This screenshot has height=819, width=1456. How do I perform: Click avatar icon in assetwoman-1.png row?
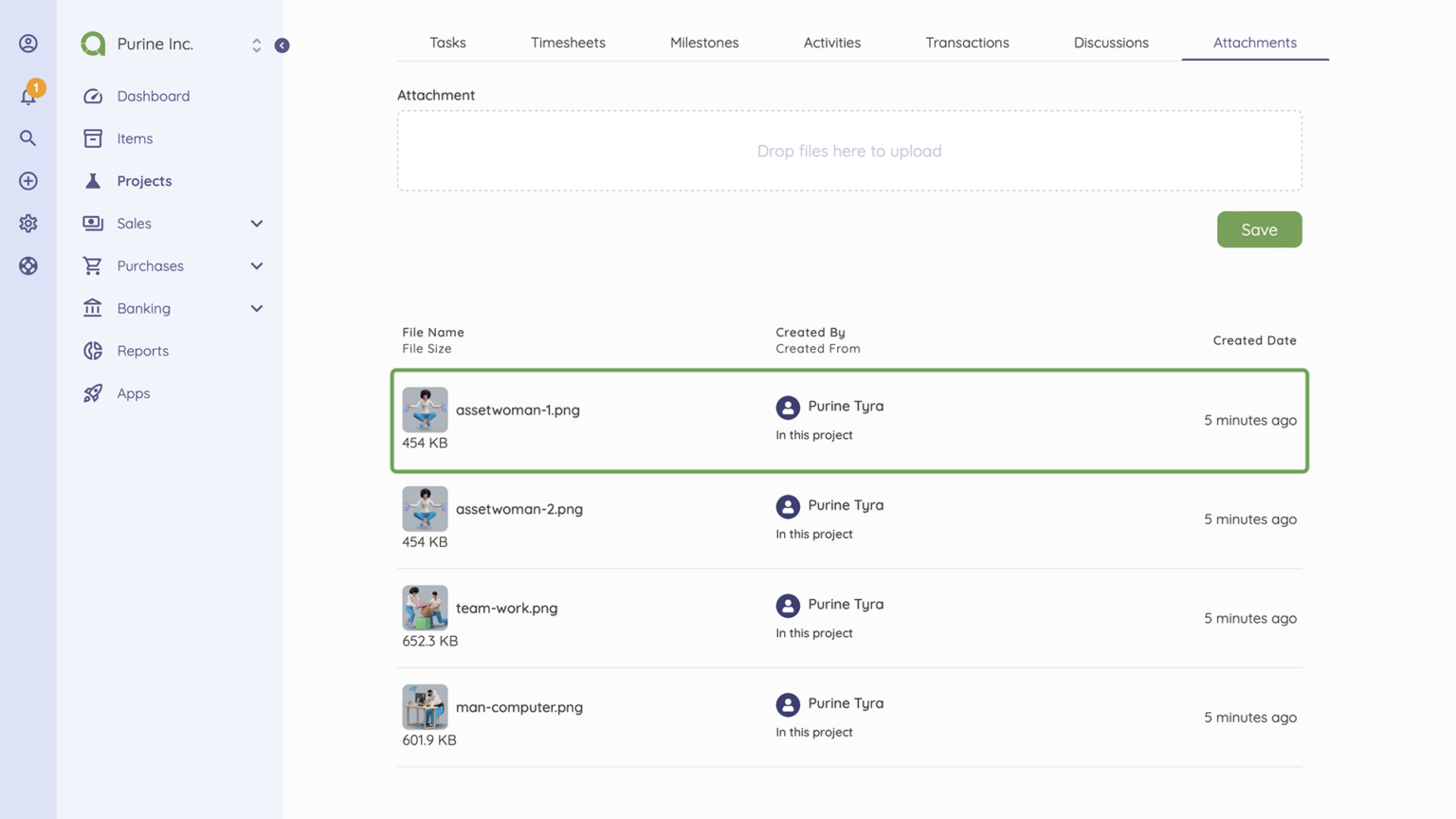click(x=788, y=408)
